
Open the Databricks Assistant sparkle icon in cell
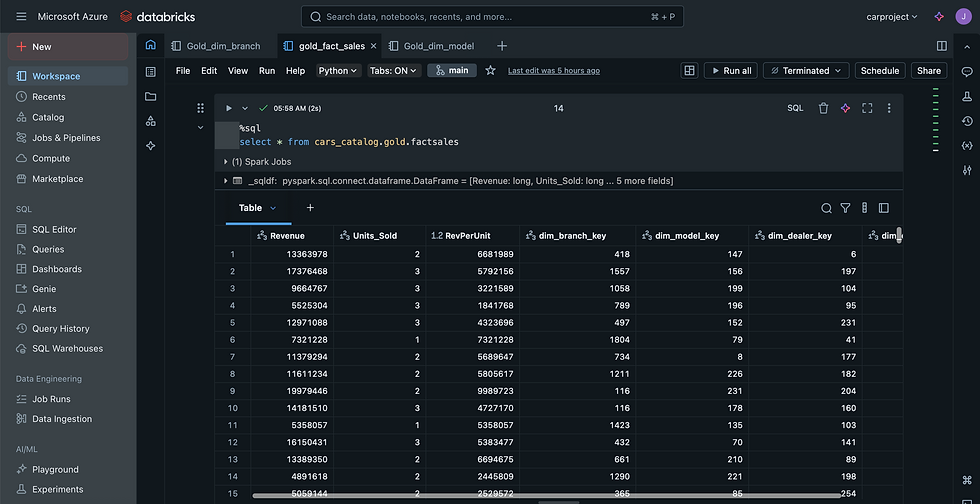click(x=845, y=108)
